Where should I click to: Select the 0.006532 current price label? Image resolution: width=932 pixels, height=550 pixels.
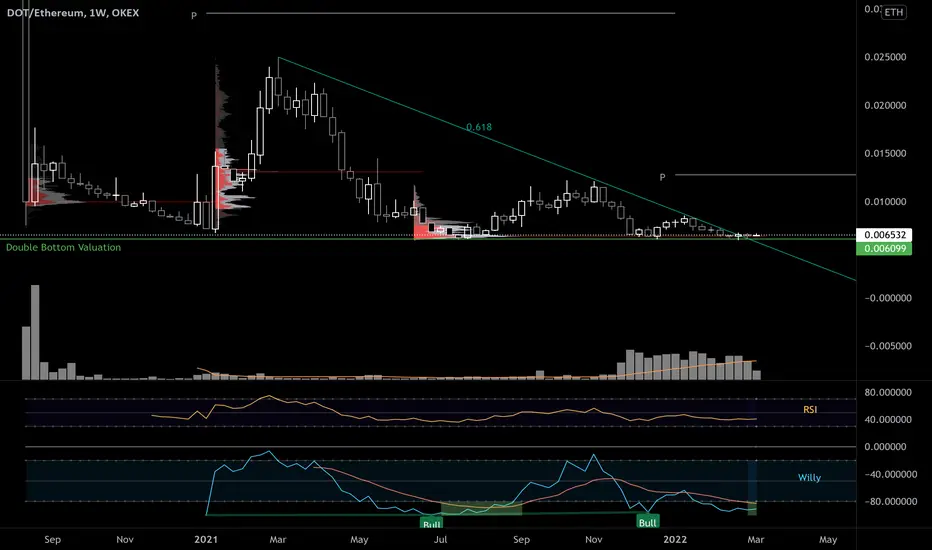pyautogui.click(x=883, y=234)
